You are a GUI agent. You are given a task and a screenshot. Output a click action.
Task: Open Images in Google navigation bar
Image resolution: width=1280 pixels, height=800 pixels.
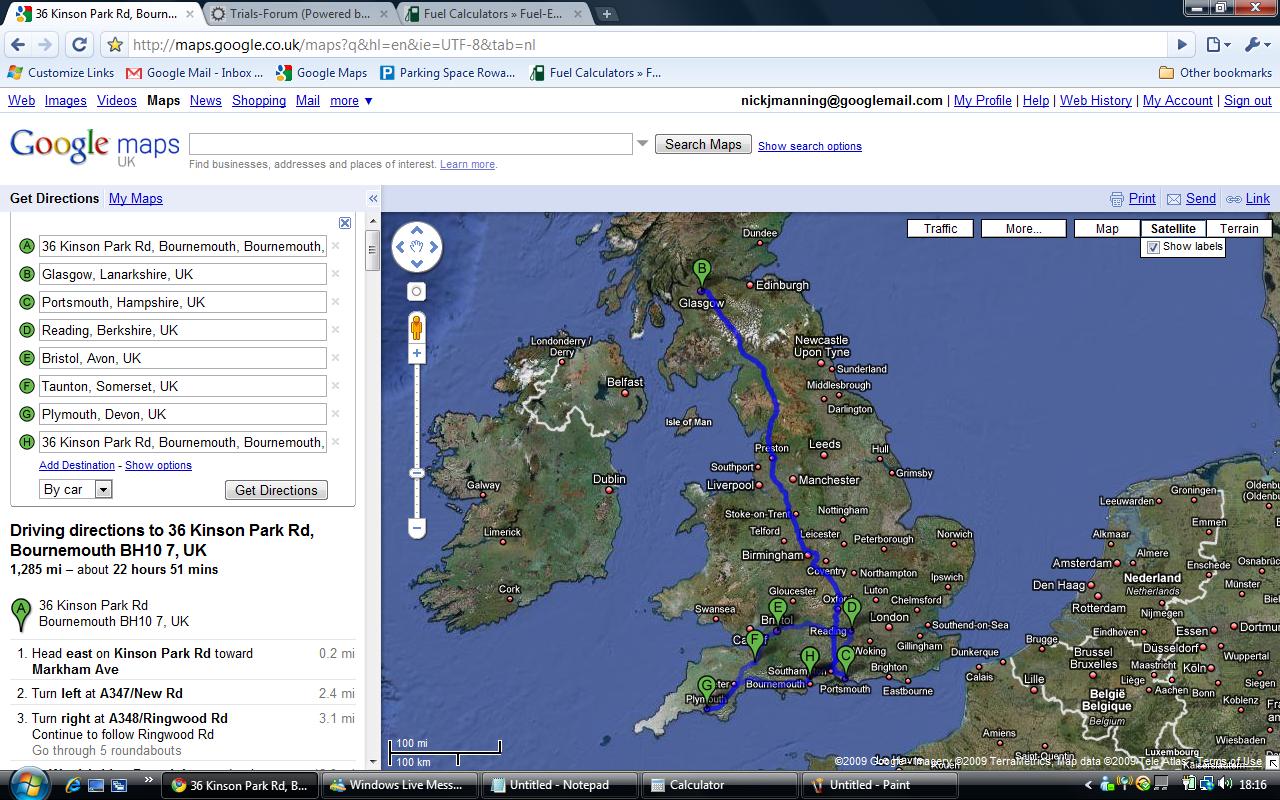click(66, 101)
